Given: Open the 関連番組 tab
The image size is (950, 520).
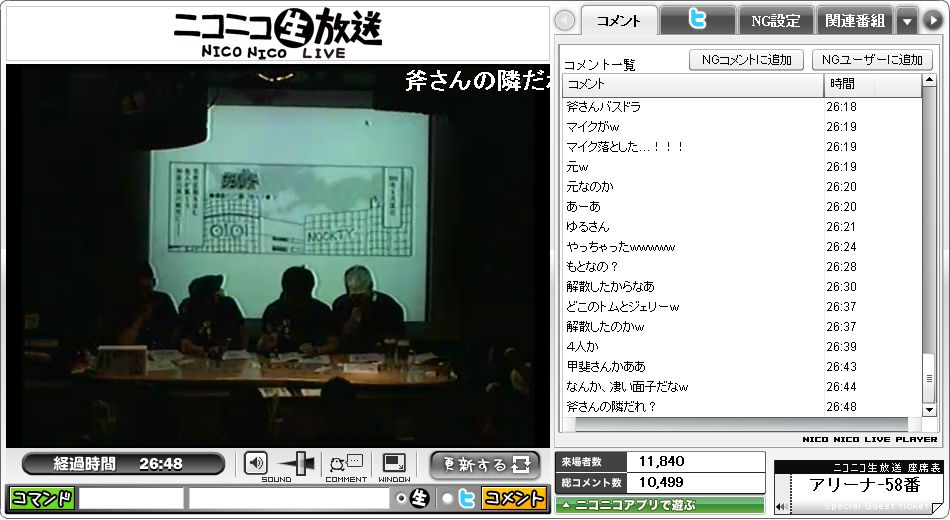Looking at the screenshot, I should [854, 21].
